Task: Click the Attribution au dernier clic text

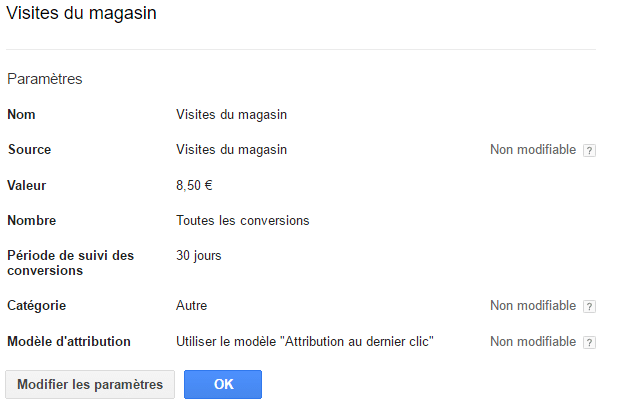Action: pos(357,342)
